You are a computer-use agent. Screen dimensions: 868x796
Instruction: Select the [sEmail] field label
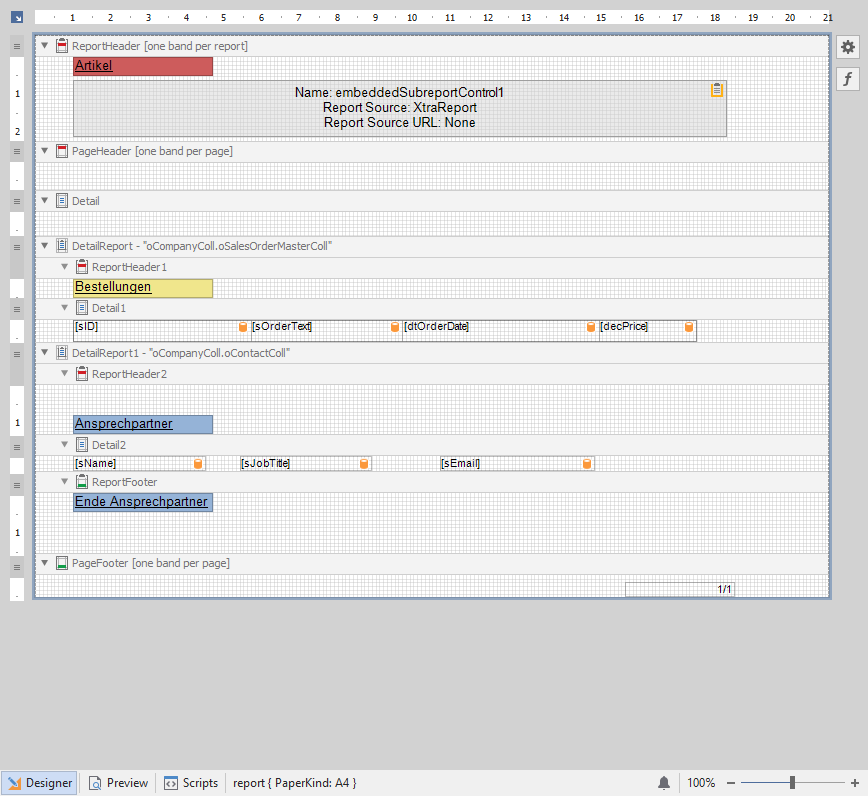coord(517,463)
